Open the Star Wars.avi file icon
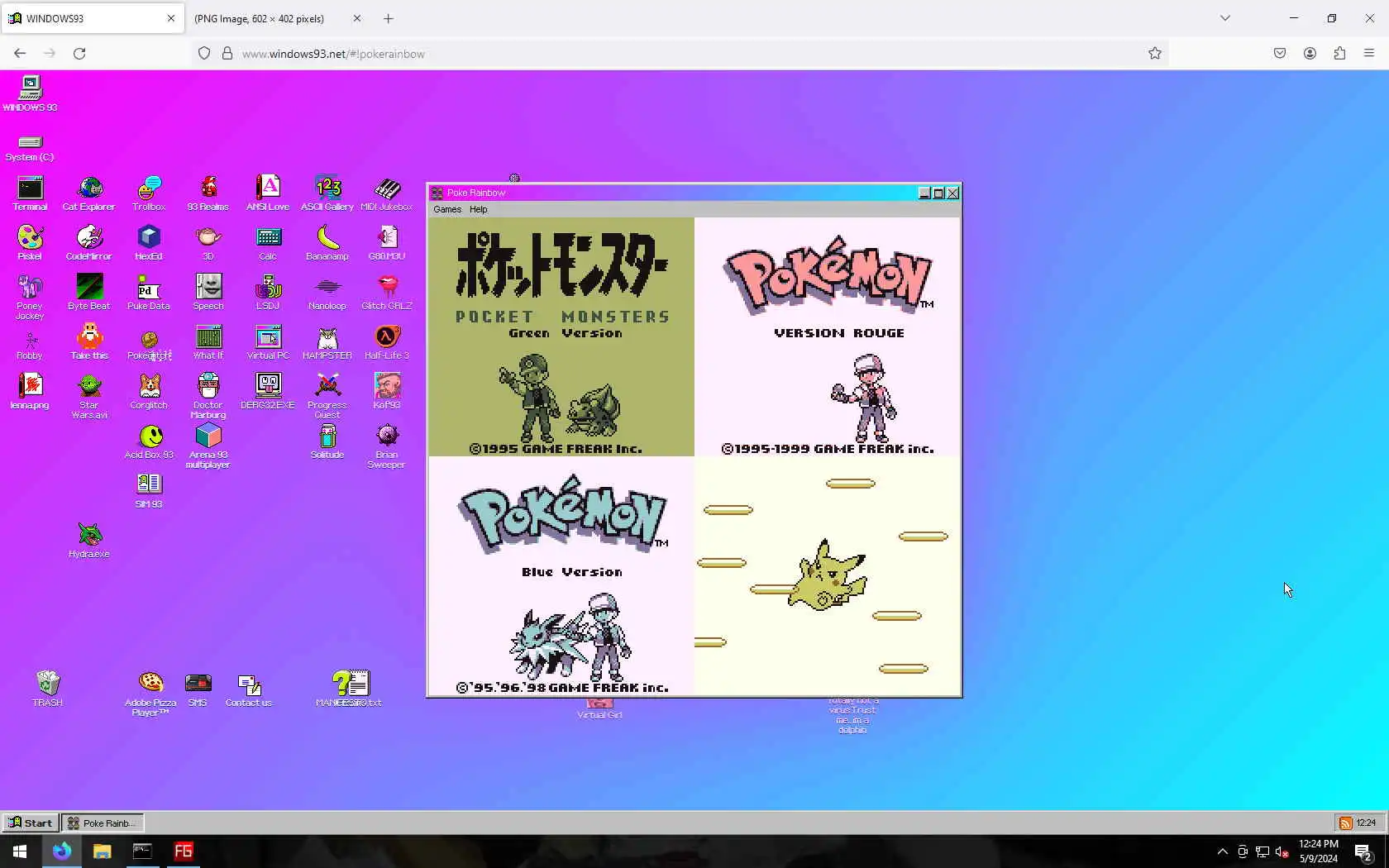Viewport: 1389px width, 868px height. pos(89,397)
